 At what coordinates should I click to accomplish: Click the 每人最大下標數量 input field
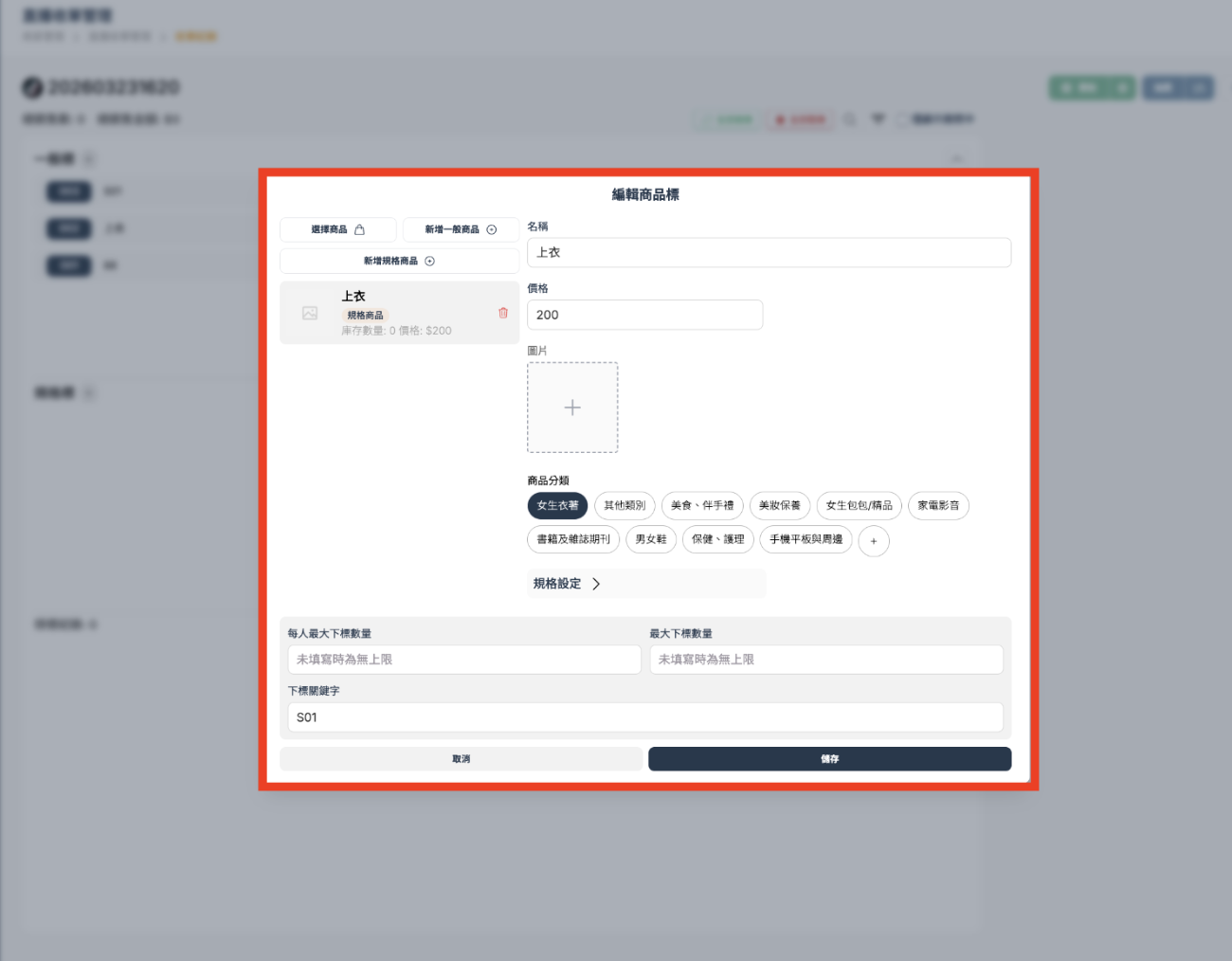click(464, 660)
